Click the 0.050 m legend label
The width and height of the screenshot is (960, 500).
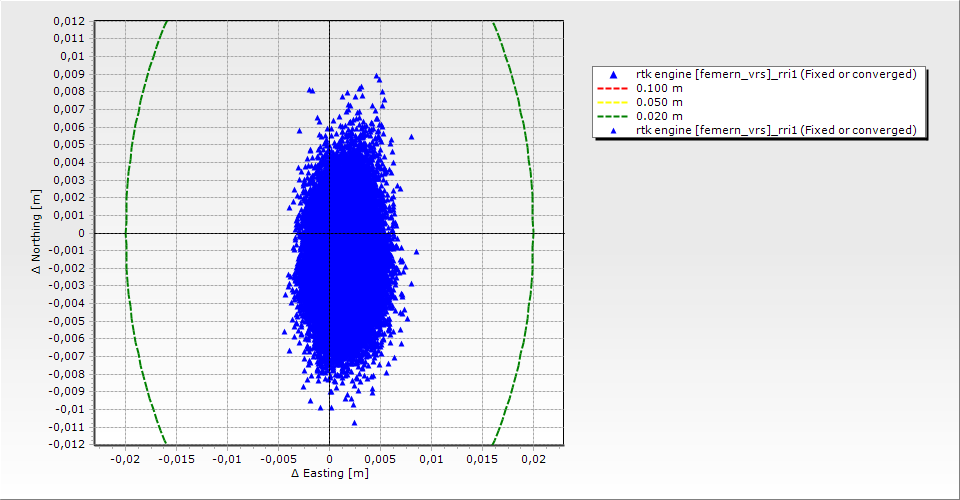(660, 102)
